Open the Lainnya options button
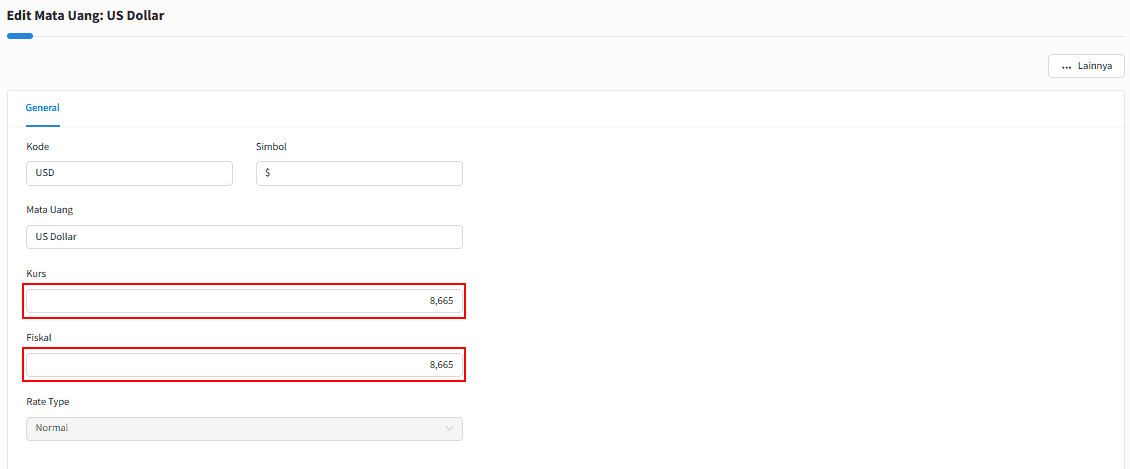 1086,66
